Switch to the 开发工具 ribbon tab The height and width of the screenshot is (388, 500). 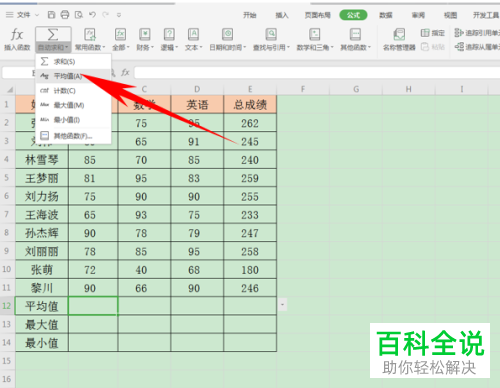pos(486,15)
